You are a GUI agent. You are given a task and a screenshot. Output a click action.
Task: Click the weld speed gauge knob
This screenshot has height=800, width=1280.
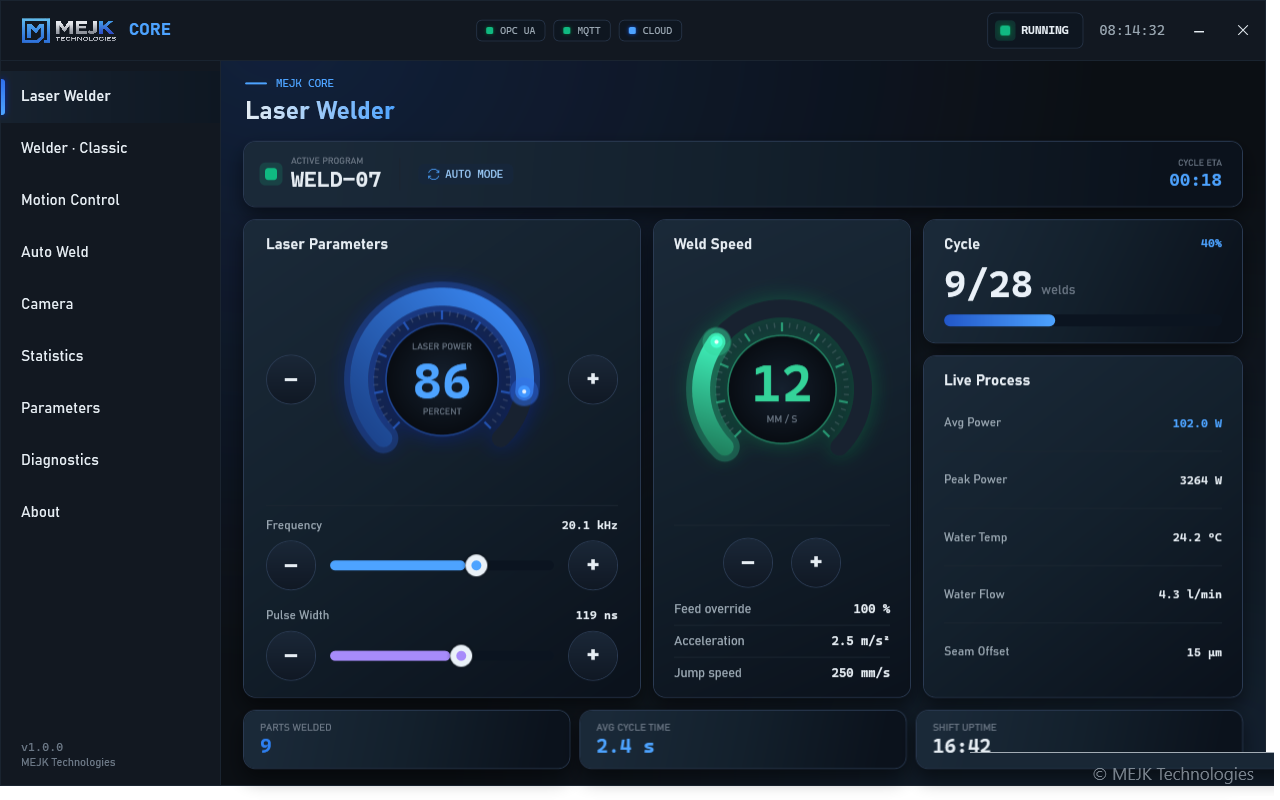pyautogui.click(x=716, y=342)
